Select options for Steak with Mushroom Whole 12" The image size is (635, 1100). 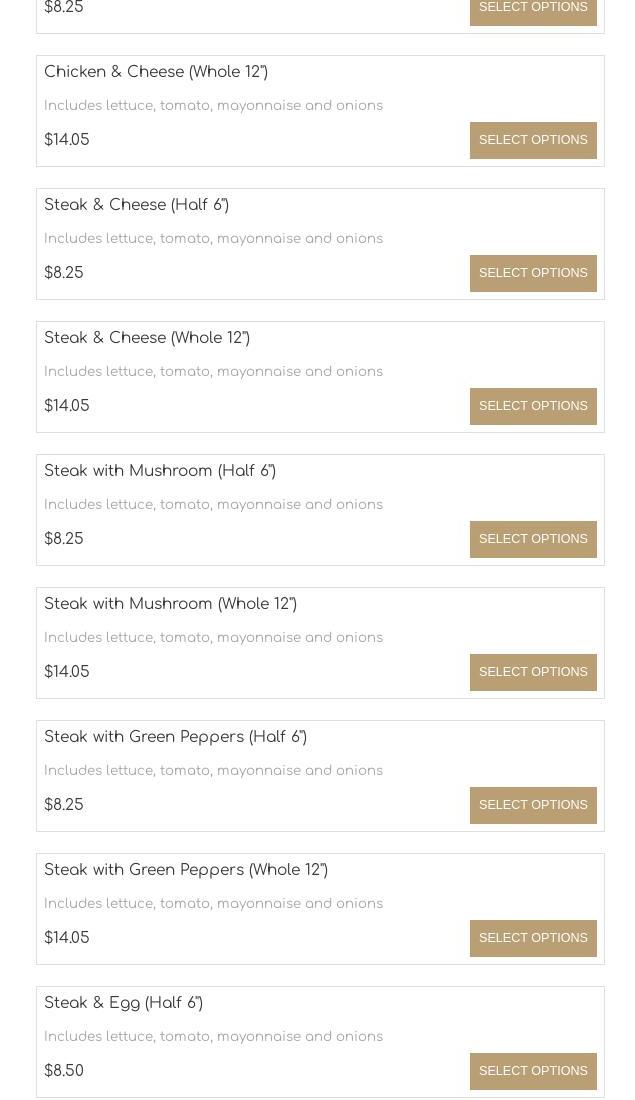click(x=533, y=672)
